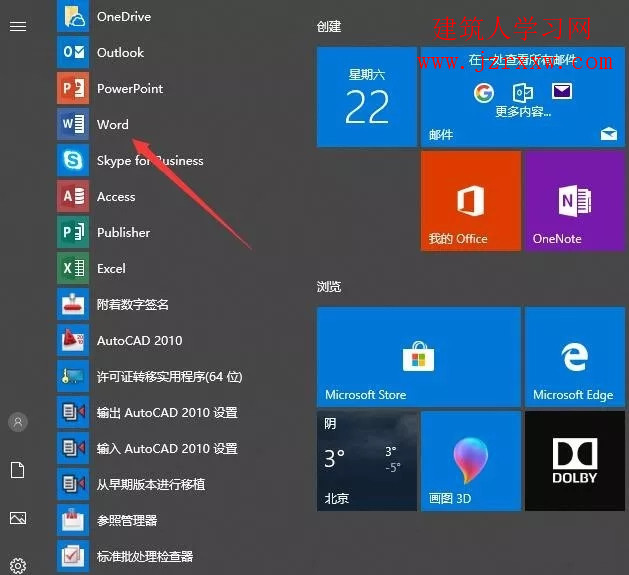
Task: Open 标准批处理检查器 icon
Action: pos(73,556)
